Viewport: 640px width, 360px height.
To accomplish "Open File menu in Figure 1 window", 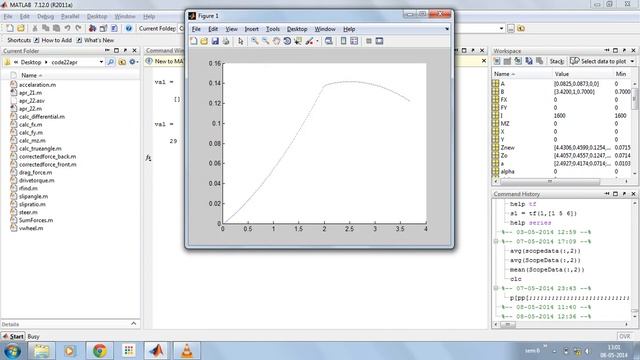I will [196, 29].
